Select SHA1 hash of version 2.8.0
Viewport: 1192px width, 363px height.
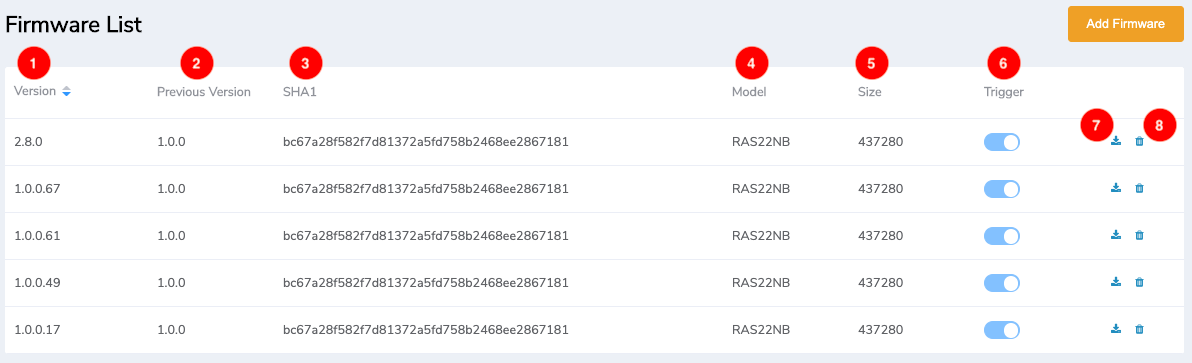coord(426,142)
